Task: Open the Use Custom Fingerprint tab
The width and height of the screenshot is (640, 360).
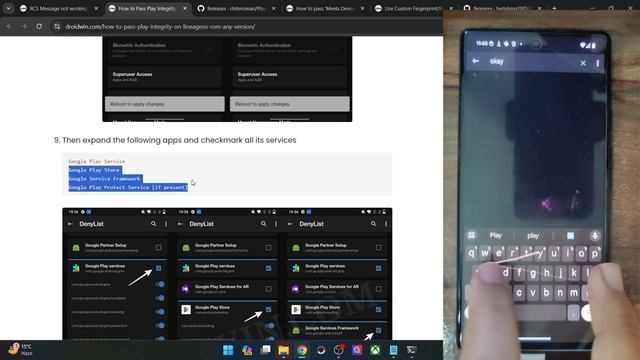Action: [x=413, y=8]
